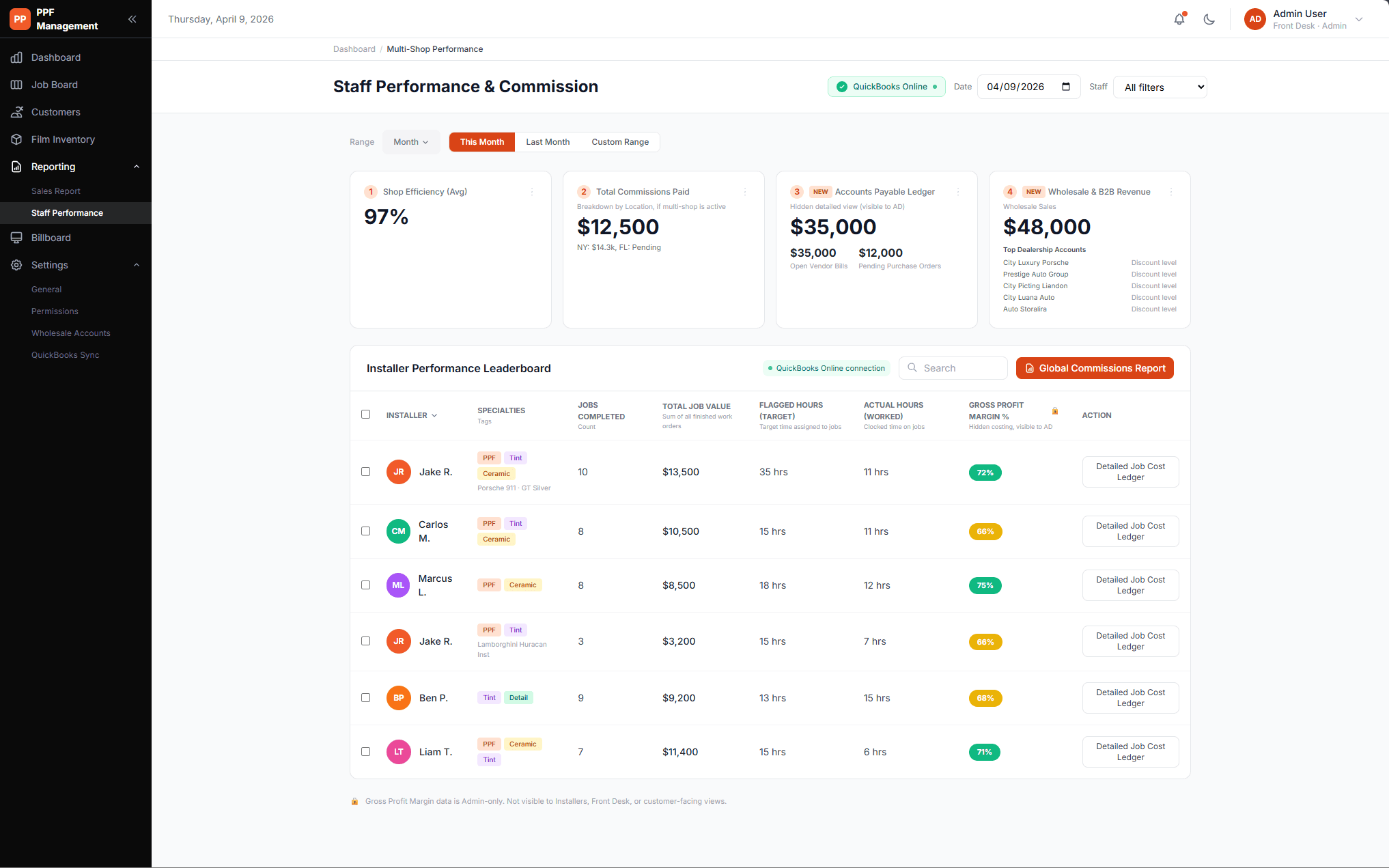
Task: Open the Billboard section
Action: click(51, 238)
